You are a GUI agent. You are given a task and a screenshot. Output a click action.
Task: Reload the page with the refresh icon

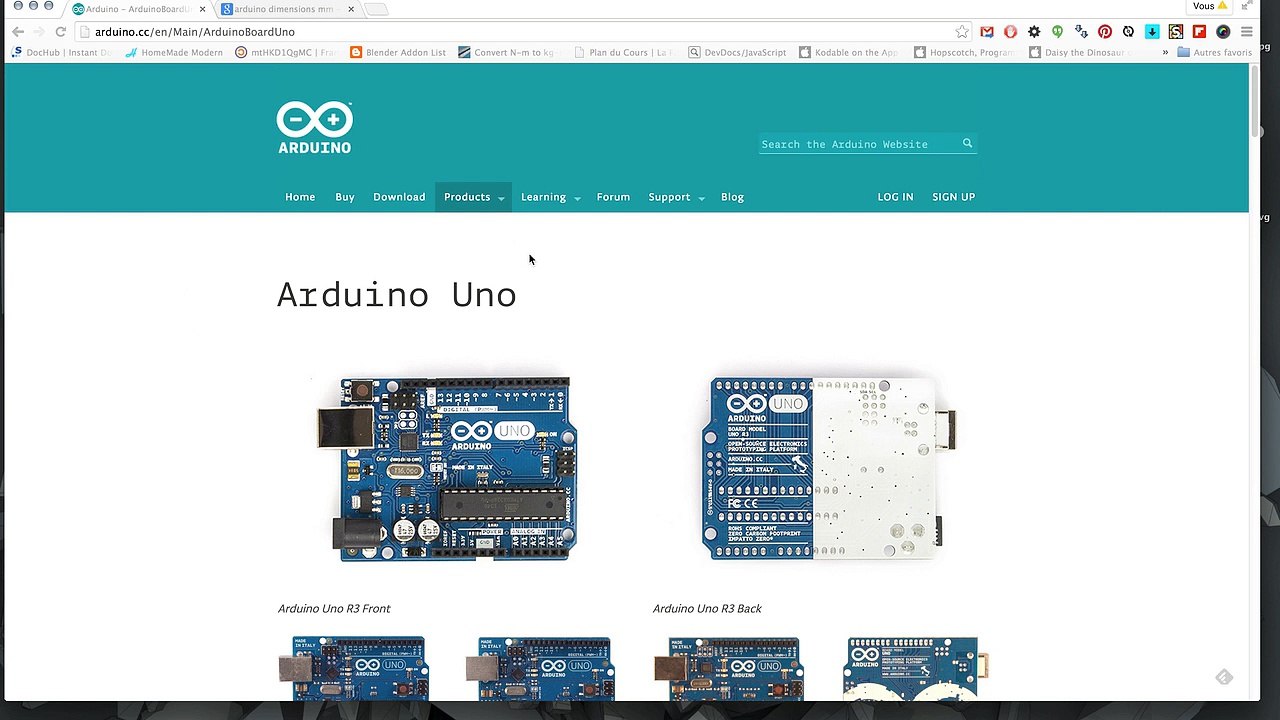pyautogui.click(x=60, y=32)
